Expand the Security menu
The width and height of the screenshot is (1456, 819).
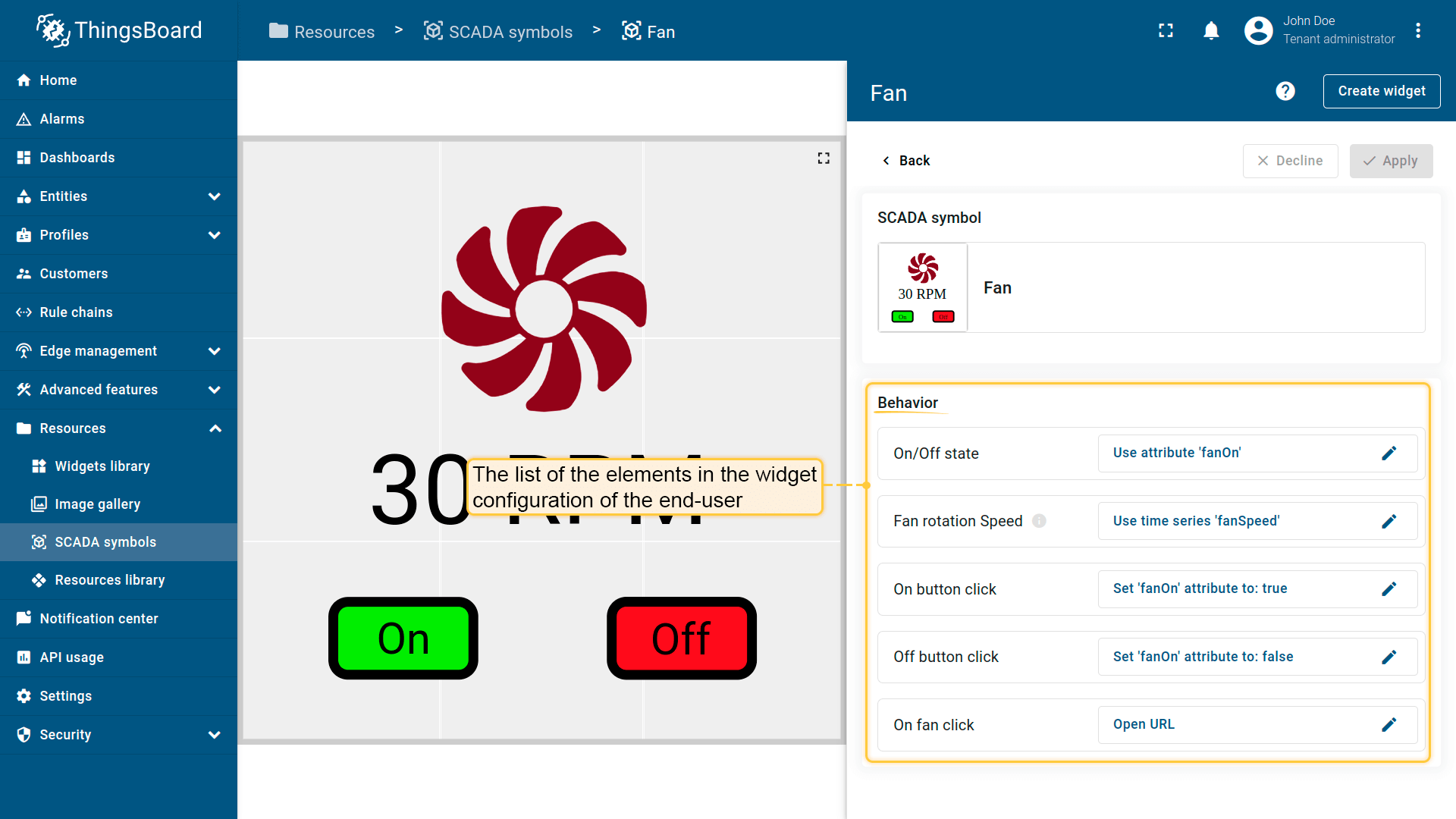click(x=215, y=735)
